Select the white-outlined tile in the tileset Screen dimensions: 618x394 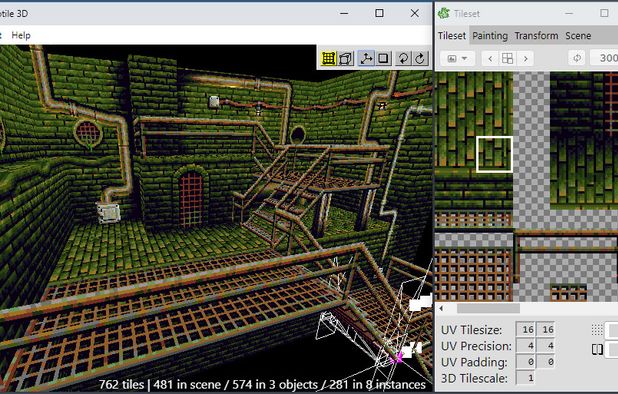click(x=494, y=154)
